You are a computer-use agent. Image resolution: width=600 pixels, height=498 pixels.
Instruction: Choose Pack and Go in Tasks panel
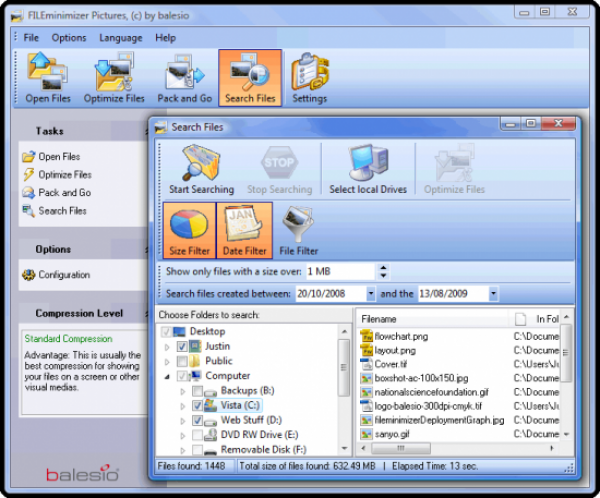tap(57, 193)
